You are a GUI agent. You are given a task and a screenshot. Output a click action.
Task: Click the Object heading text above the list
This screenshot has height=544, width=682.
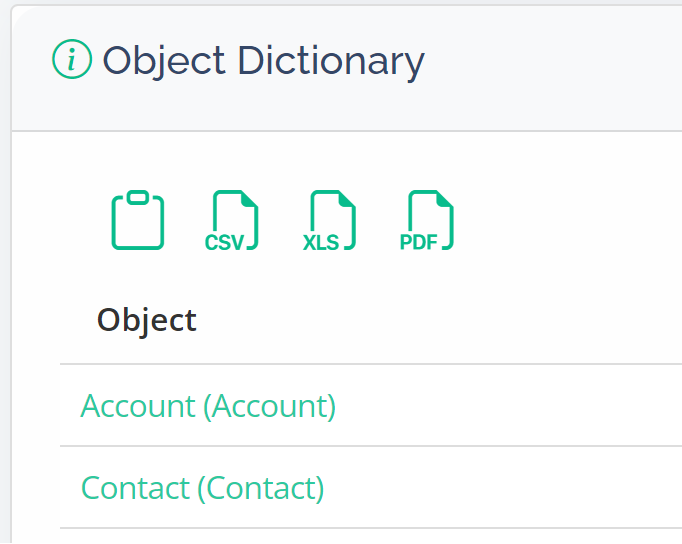click(x=147, y=320)
